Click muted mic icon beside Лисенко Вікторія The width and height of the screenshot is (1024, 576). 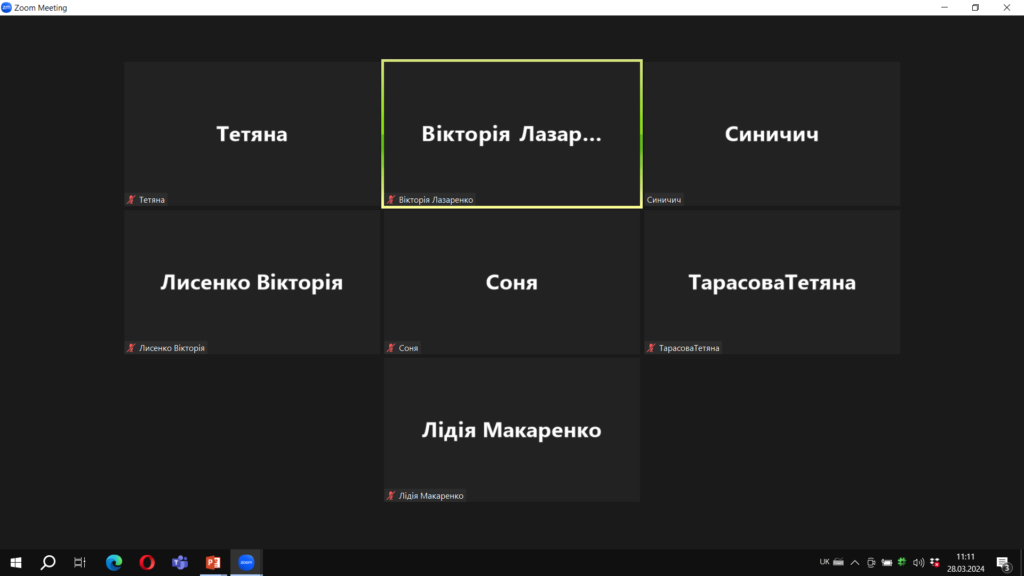131,348
